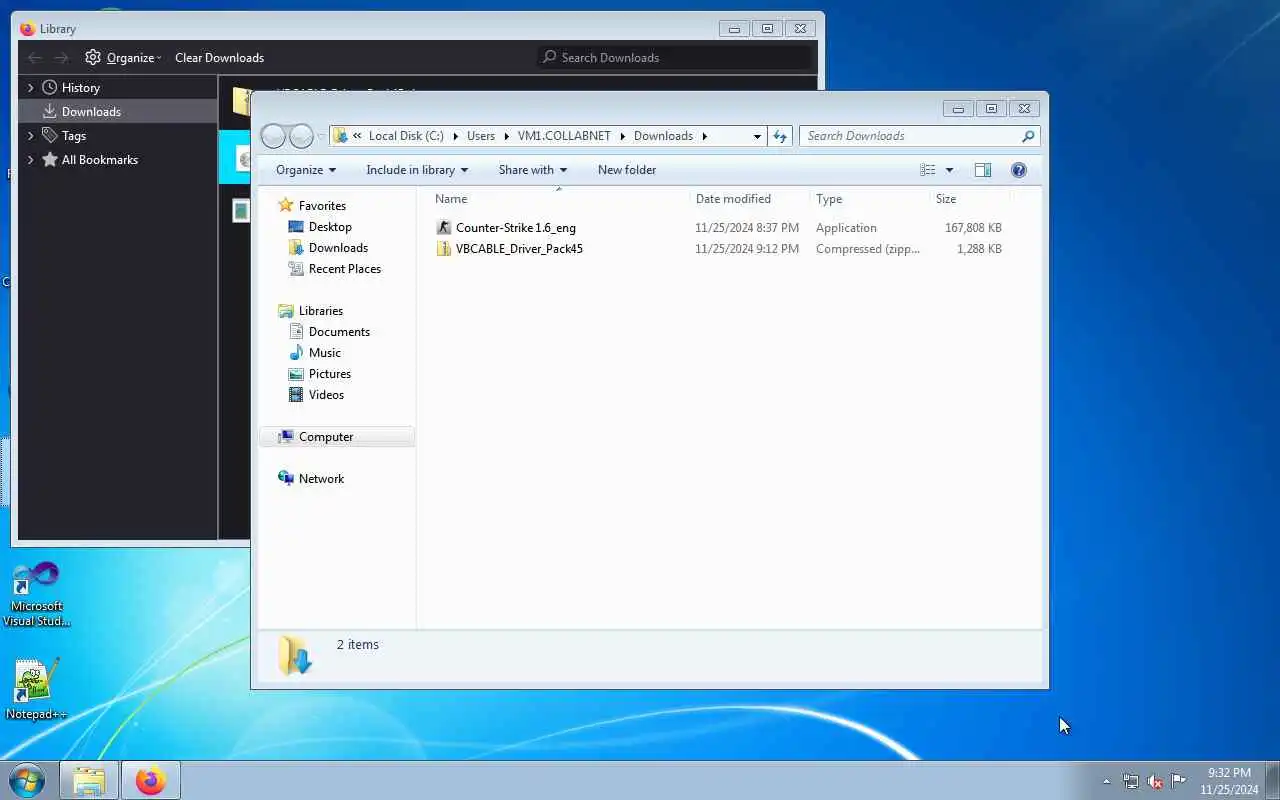Image resolution: width=1280 pixels, height=800 pixels.
Task: Expand Tags in Library window
Action: [31, 136]
